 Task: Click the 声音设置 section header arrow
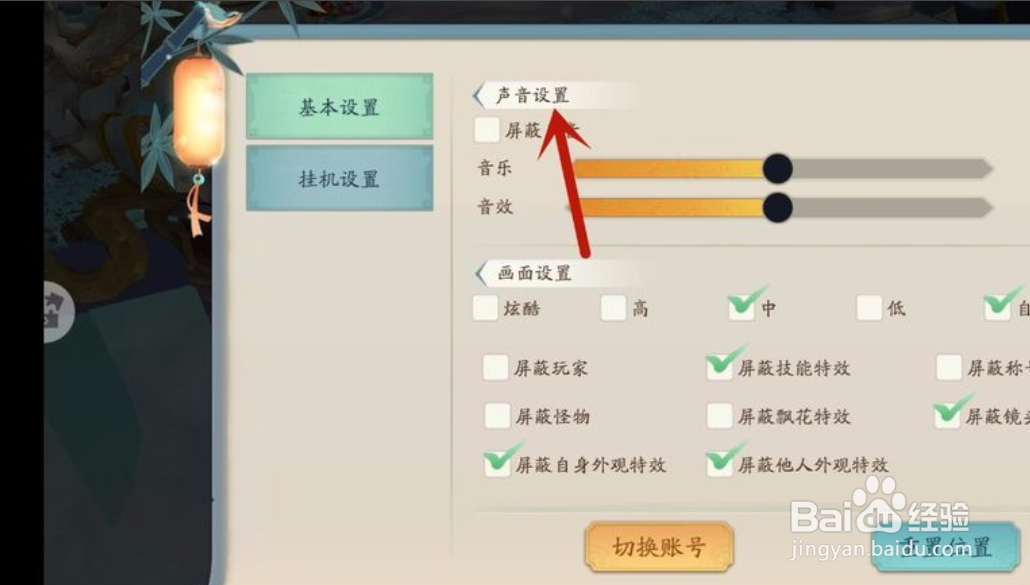click(x=480, y=96)
